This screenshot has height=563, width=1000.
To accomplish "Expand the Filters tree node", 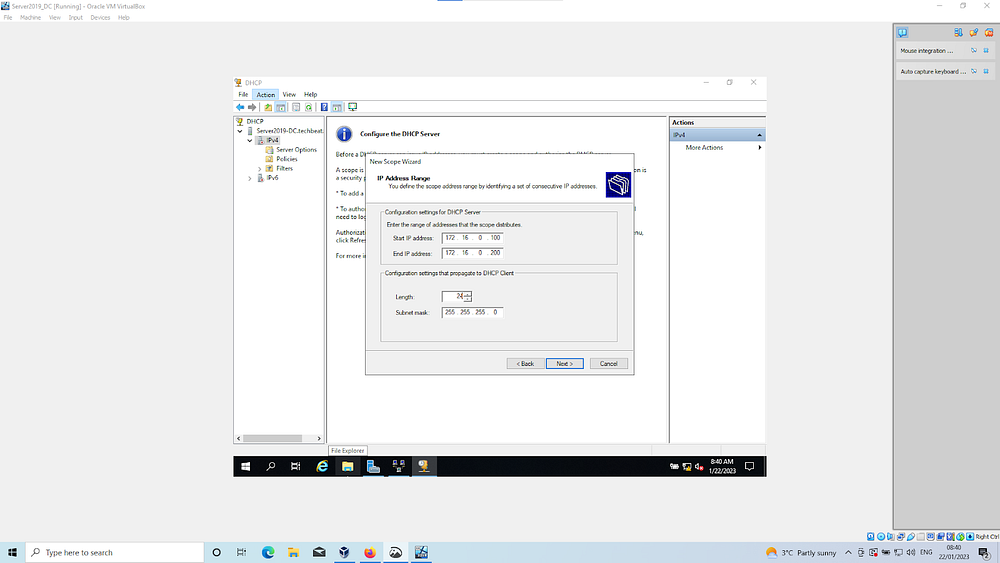I will click(260, 169).
